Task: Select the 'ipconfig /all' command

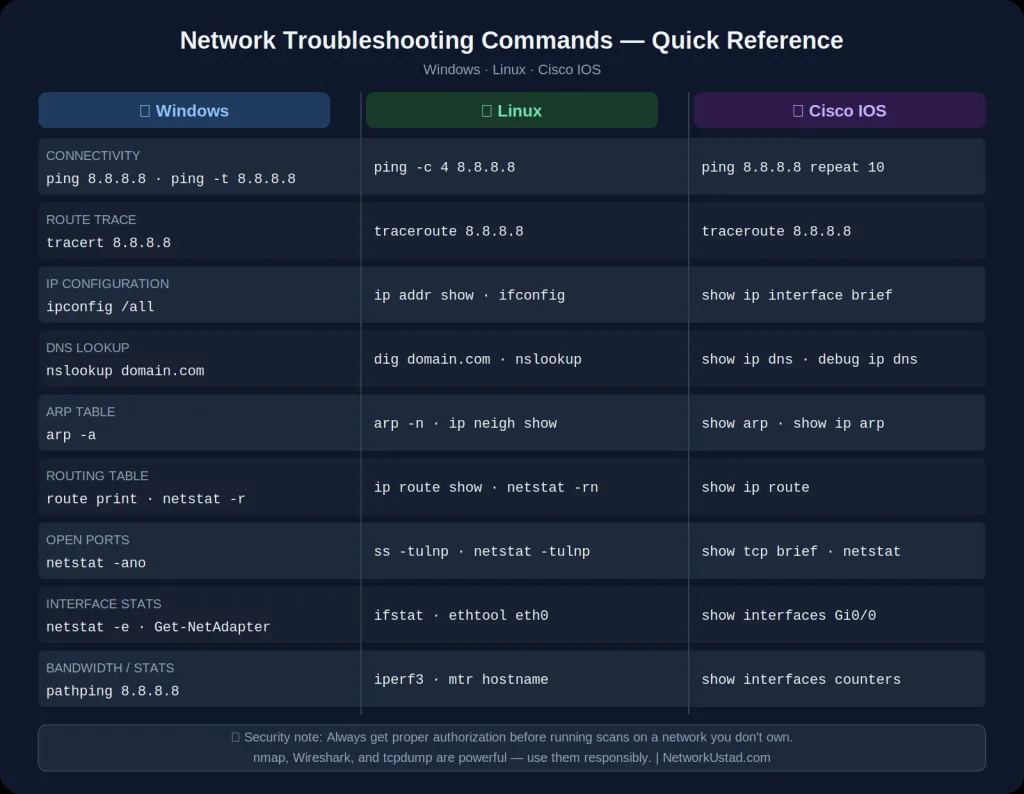Action: point(100,306)
